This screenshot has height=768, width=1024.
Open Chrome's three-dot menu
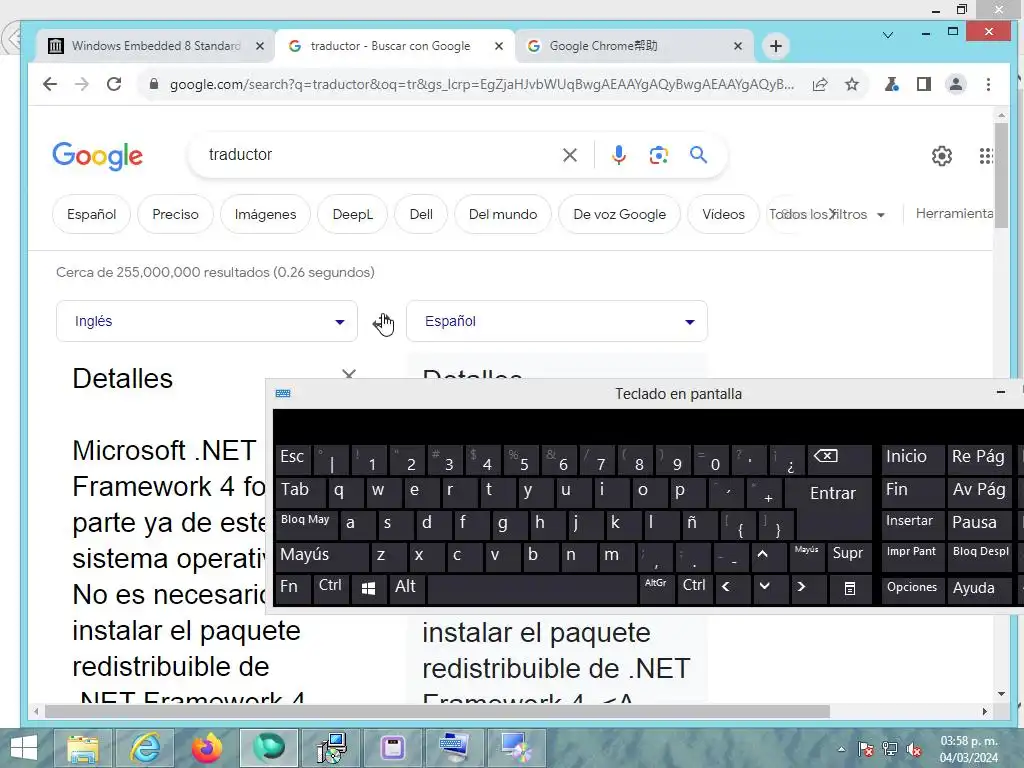pos(988,84)
